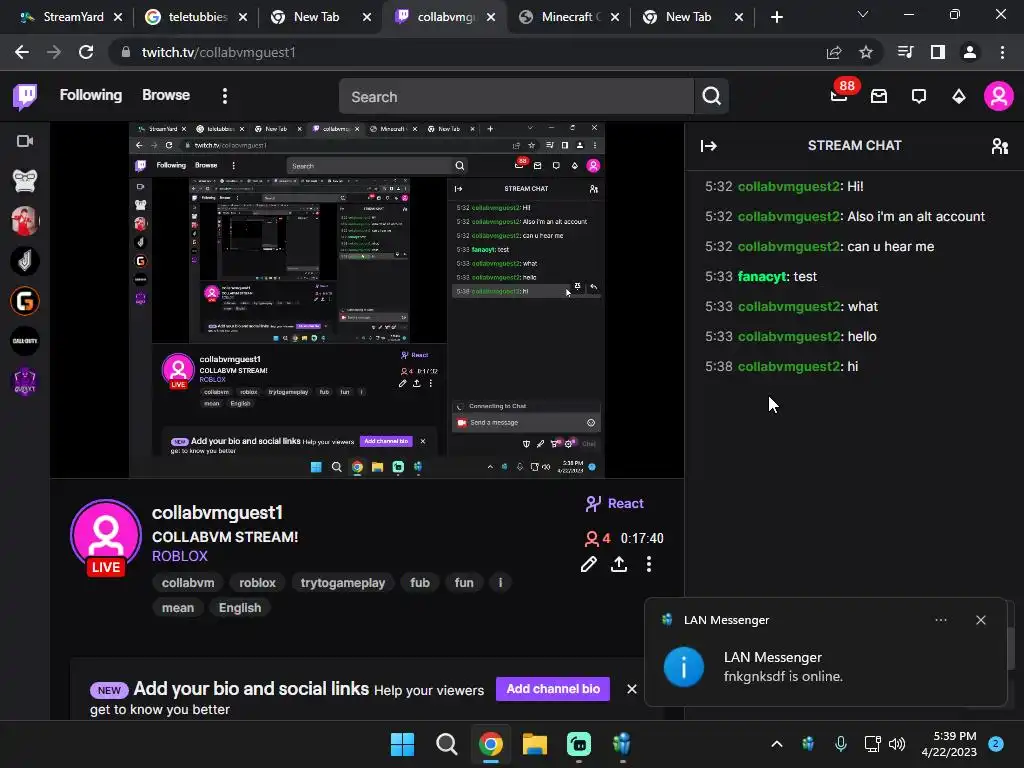
Task: Open the Get Bits diamond icon
Action: [x=959, y=97]
